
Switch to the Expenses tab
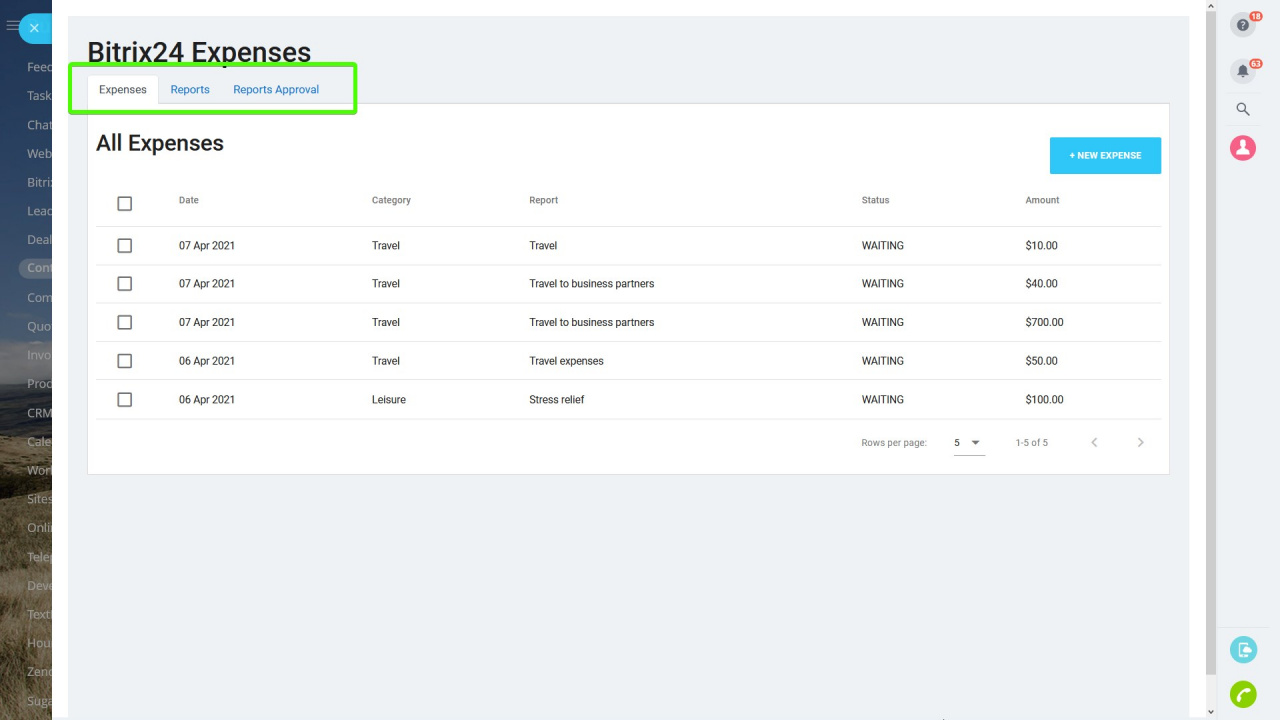[x=123, y=89]
